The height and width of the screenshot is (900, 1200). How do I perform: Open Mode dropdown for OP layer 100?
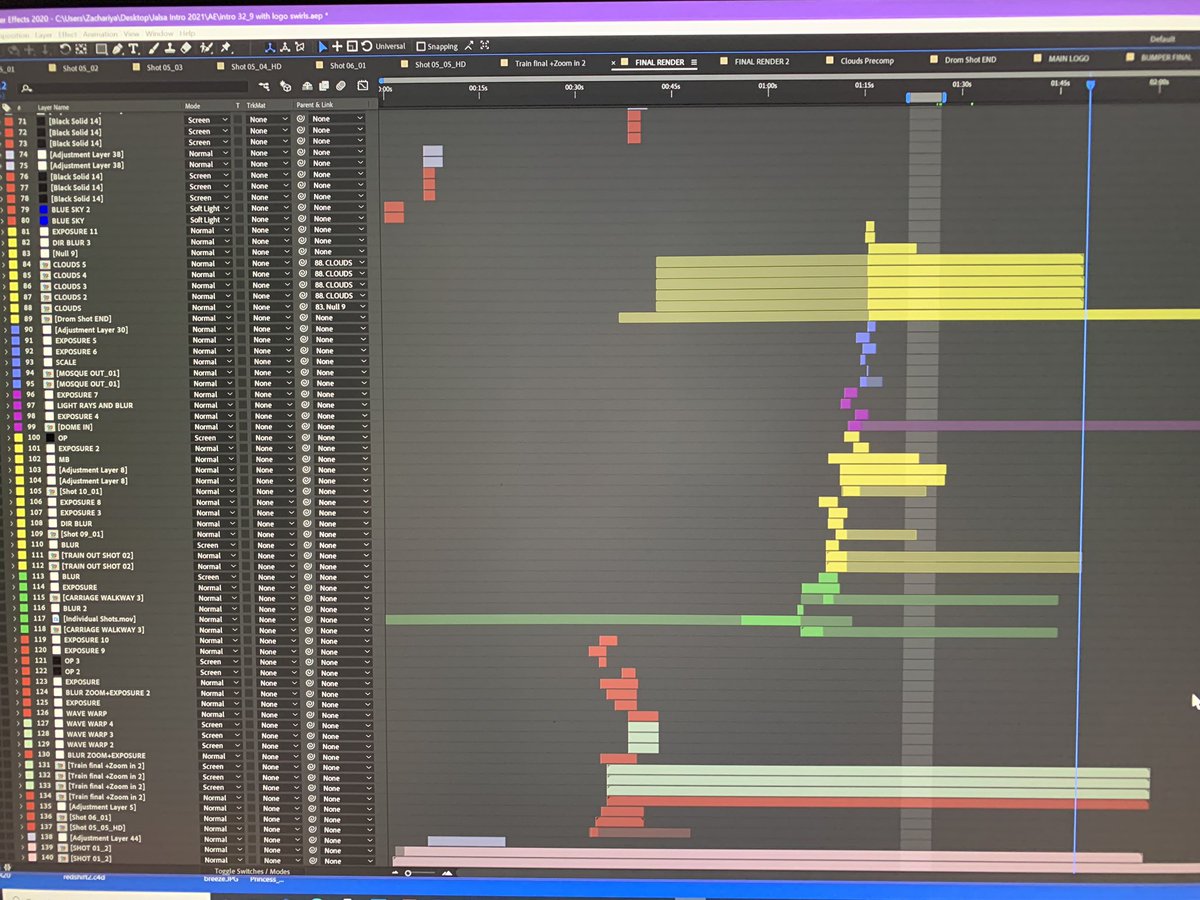pyautogui.click(x=212, y=438)
